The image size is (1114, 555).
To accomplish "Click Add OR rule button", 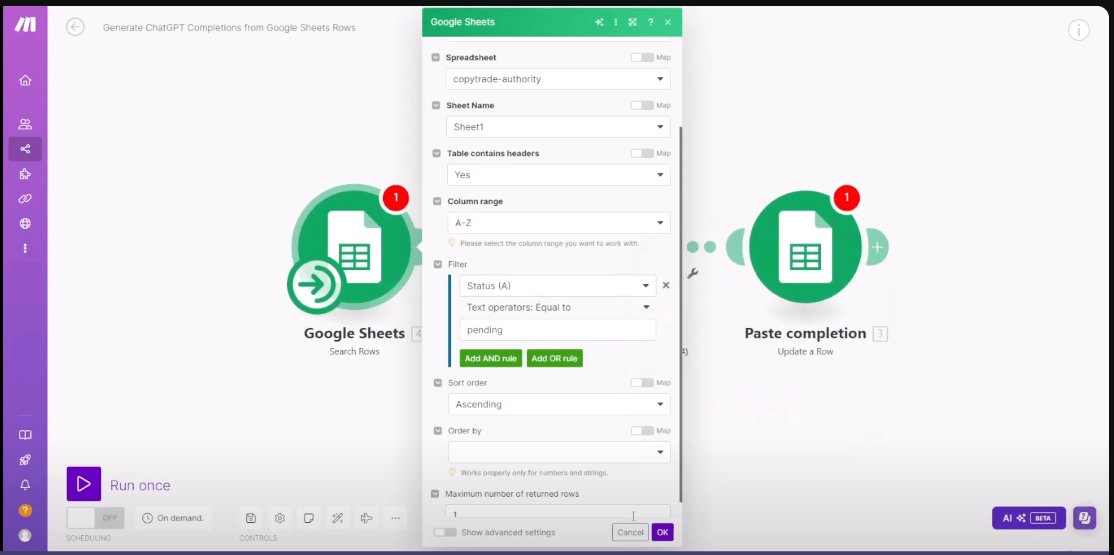I will (555, 358).
